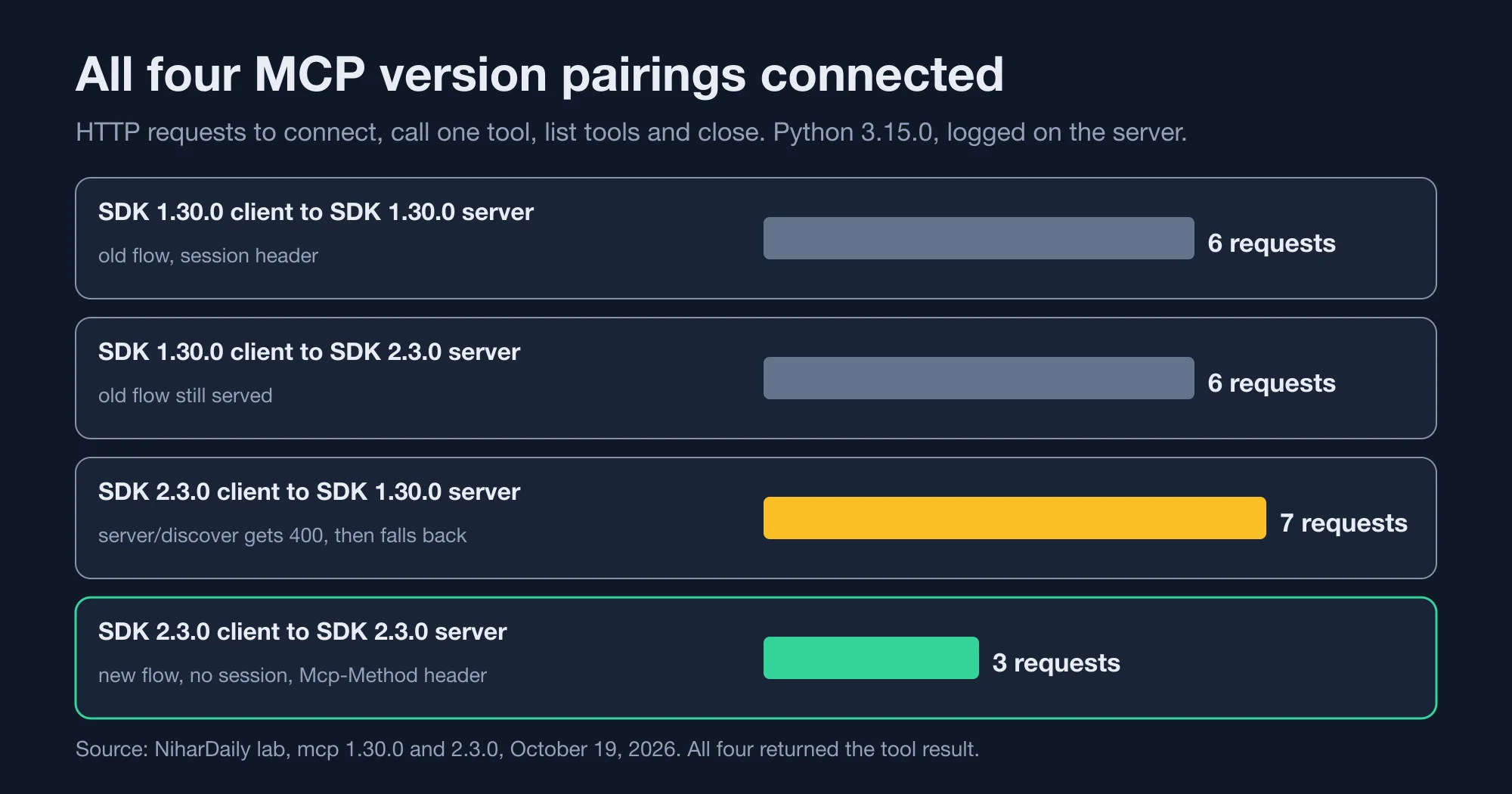This screenshot has width=1512, height=794.
Task: Select the "SDK 1.30.0 client to SDK 1.30.0 server" heading
Action: click(316, 212)
